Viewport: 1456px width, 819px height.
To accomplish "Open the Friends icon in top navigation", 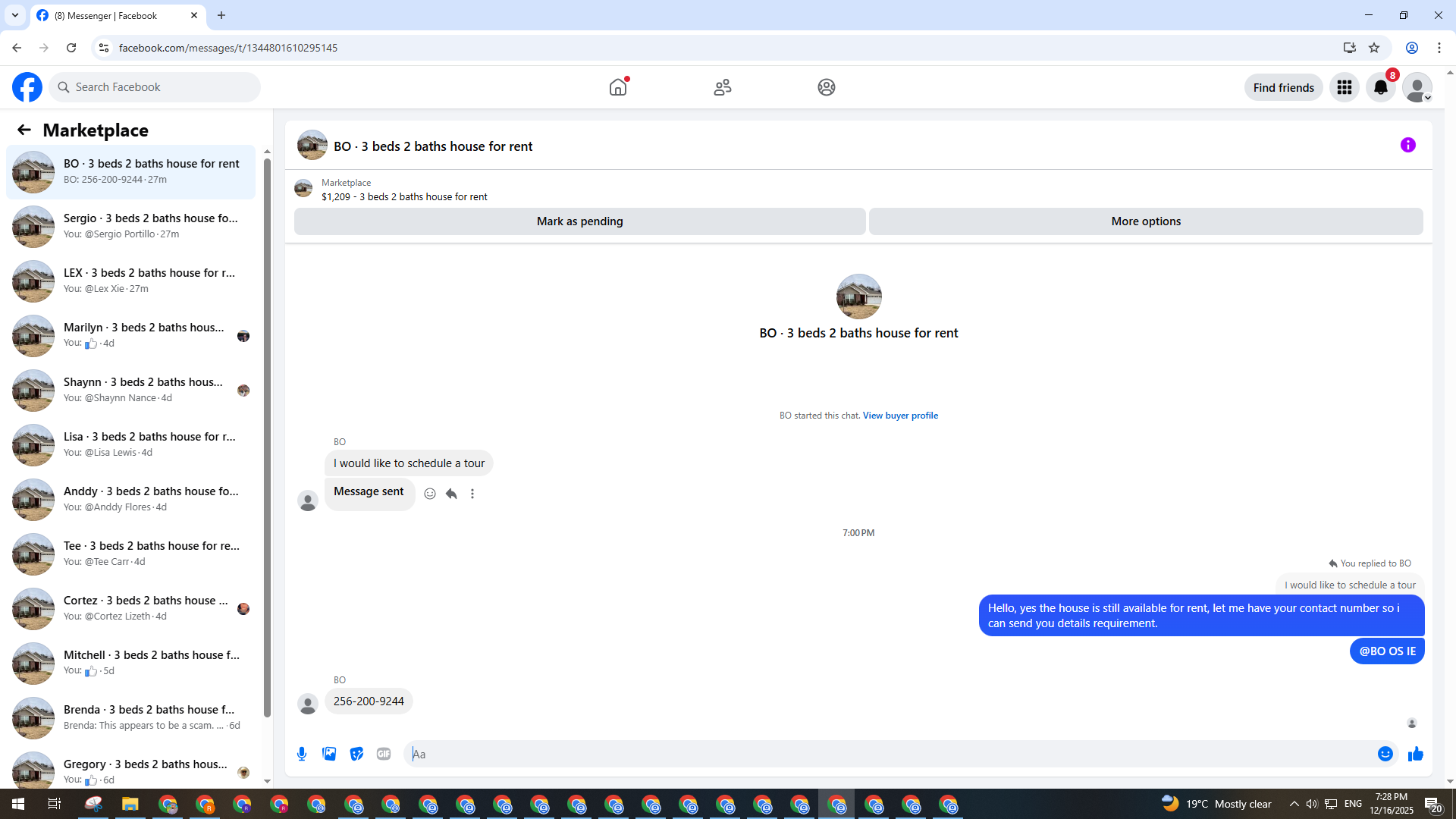I will pyautogui.click(x=723, y=87).
